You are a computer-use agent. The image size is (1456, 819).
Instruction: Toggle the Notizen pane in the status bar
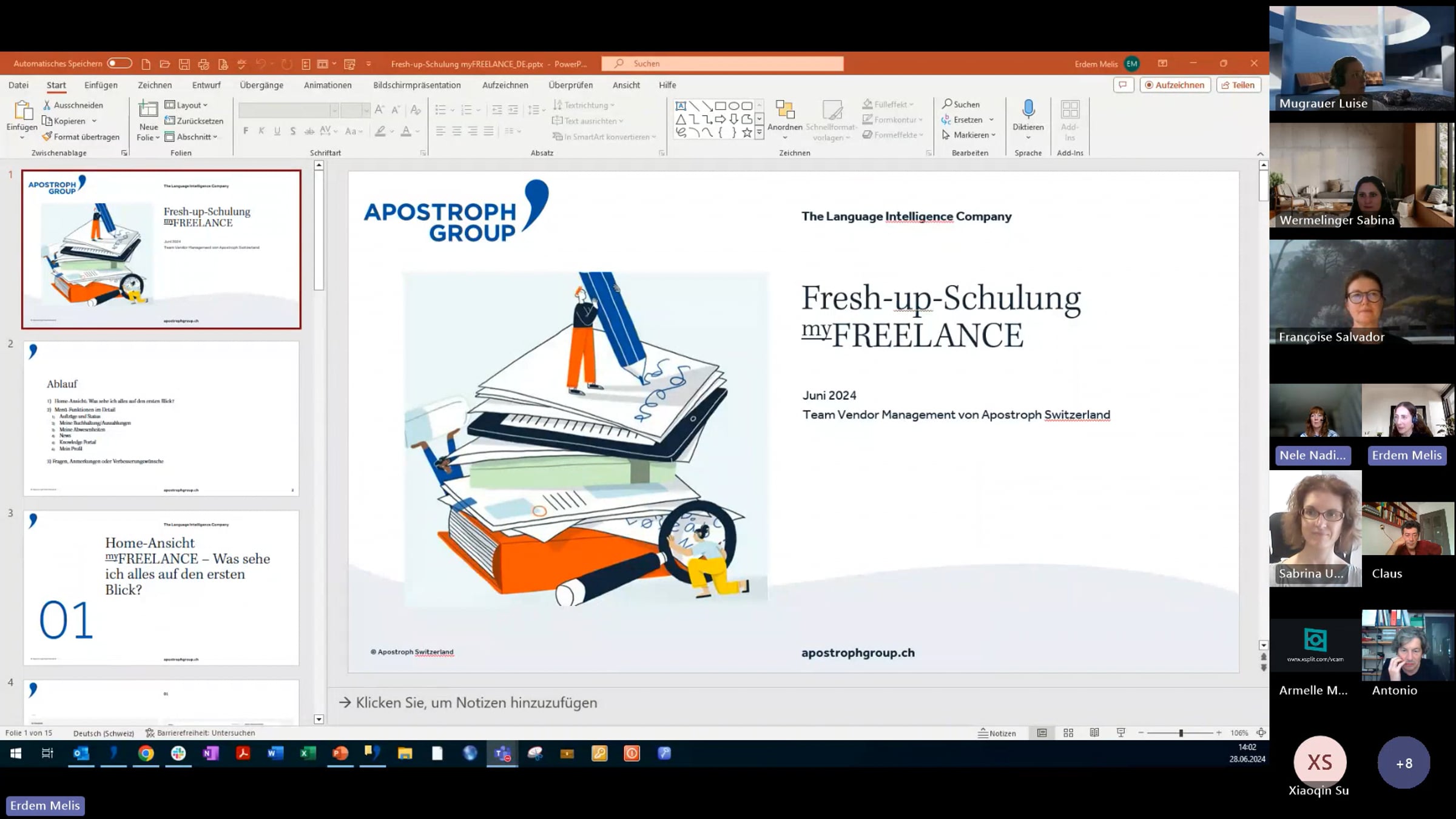click(997, 733)
